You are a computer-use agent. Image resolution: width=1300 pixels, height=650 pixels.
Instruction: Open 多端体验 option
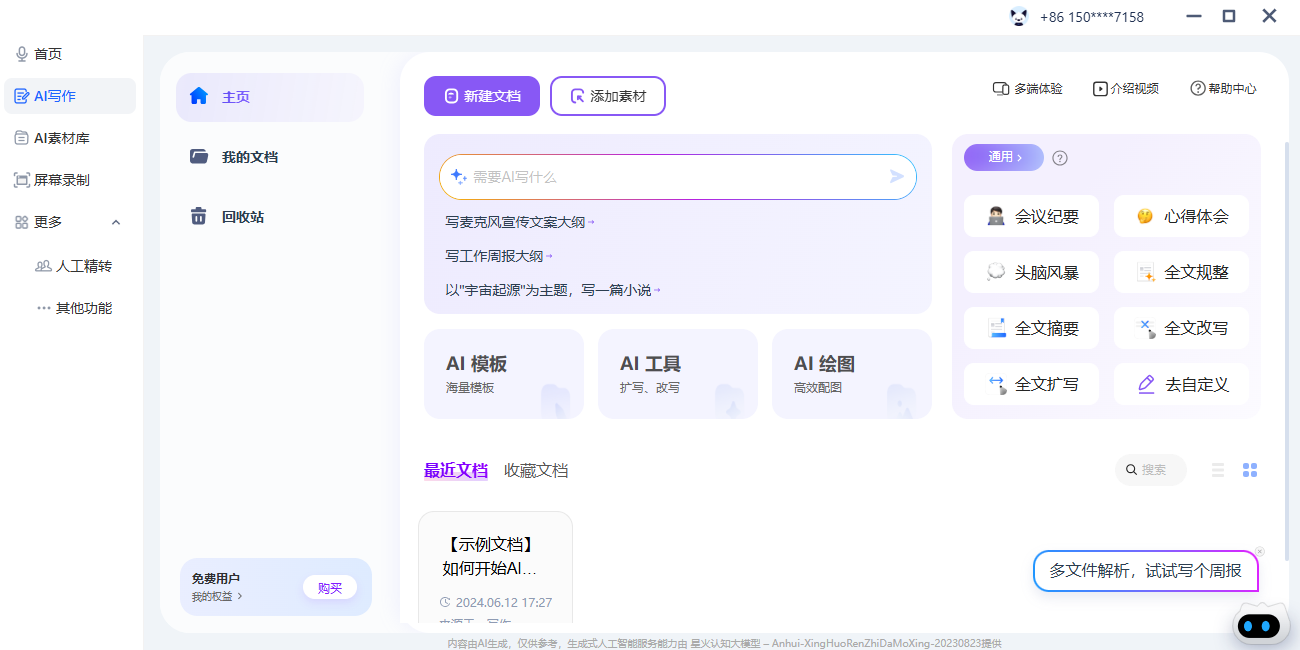(1028, 89)
